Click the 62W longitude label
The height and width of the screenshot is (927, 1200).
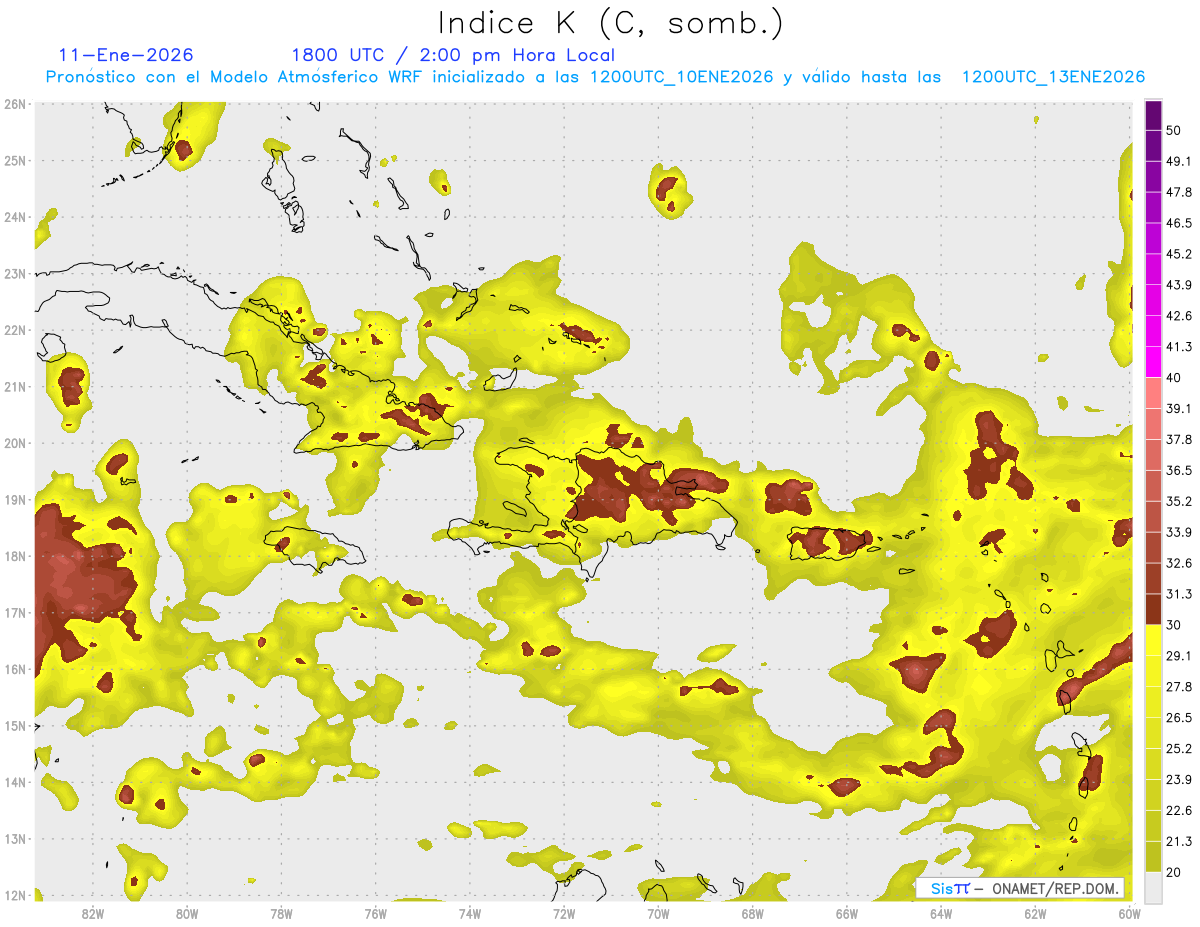pyautogui.click(x=1034, y=914)
